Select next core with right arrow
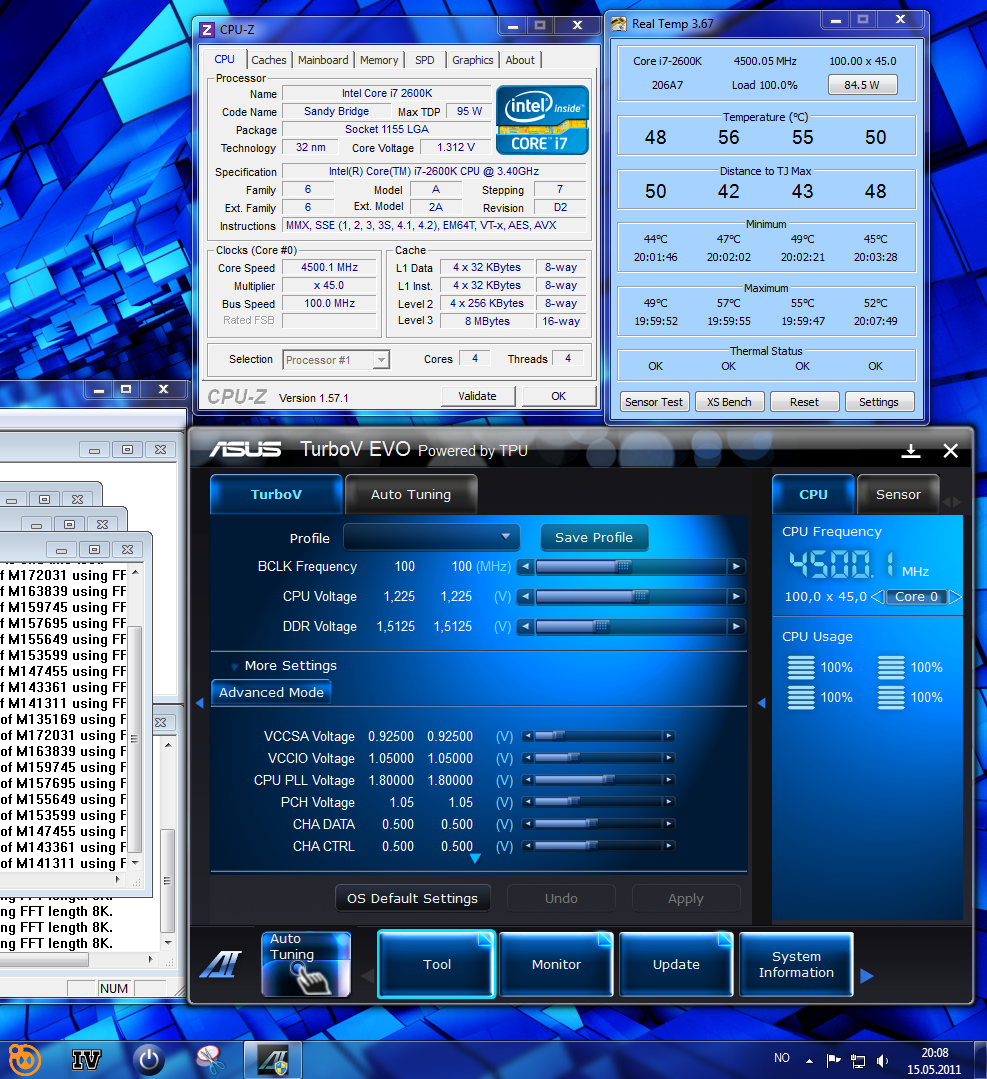Screen dimensions: 987x1079 955,597
